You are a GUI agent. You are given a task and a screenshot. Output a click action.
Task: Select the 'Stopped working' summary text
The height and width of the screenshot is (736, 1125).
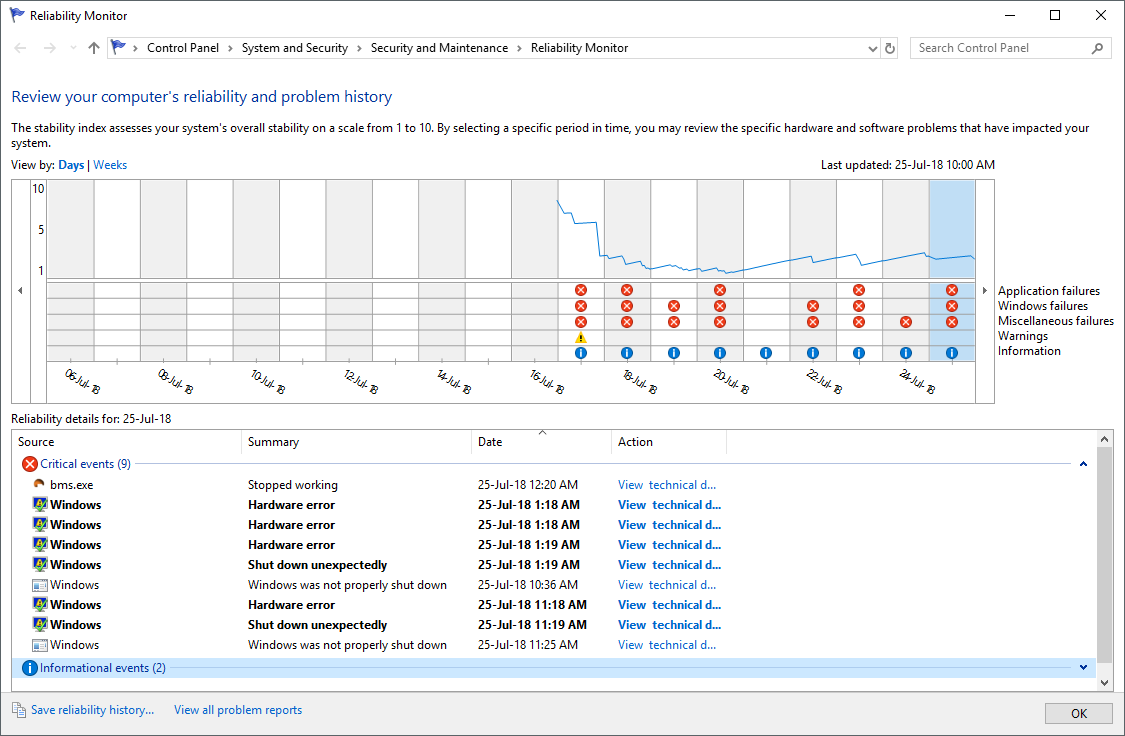pos(293,485)
